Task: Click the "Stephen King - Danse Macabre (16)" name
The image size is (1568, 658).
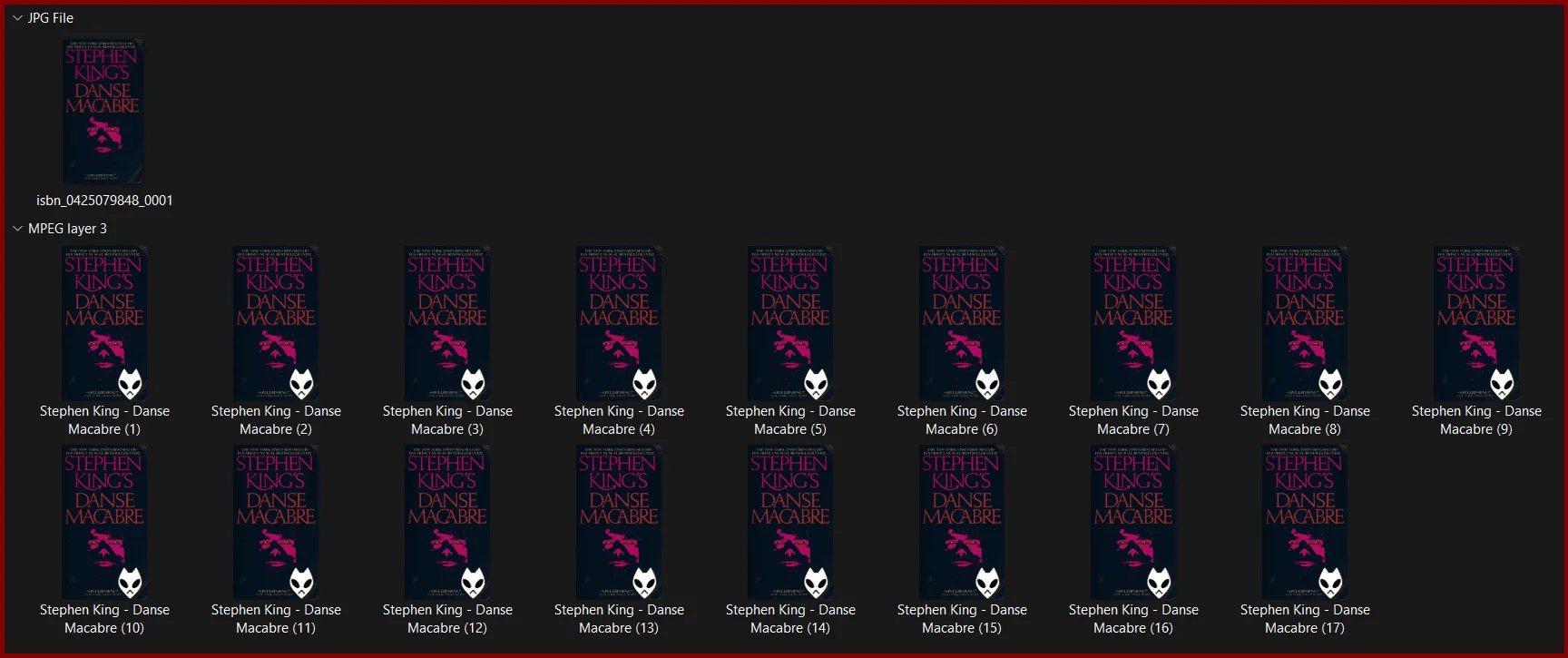Action: click(1133, 619)
